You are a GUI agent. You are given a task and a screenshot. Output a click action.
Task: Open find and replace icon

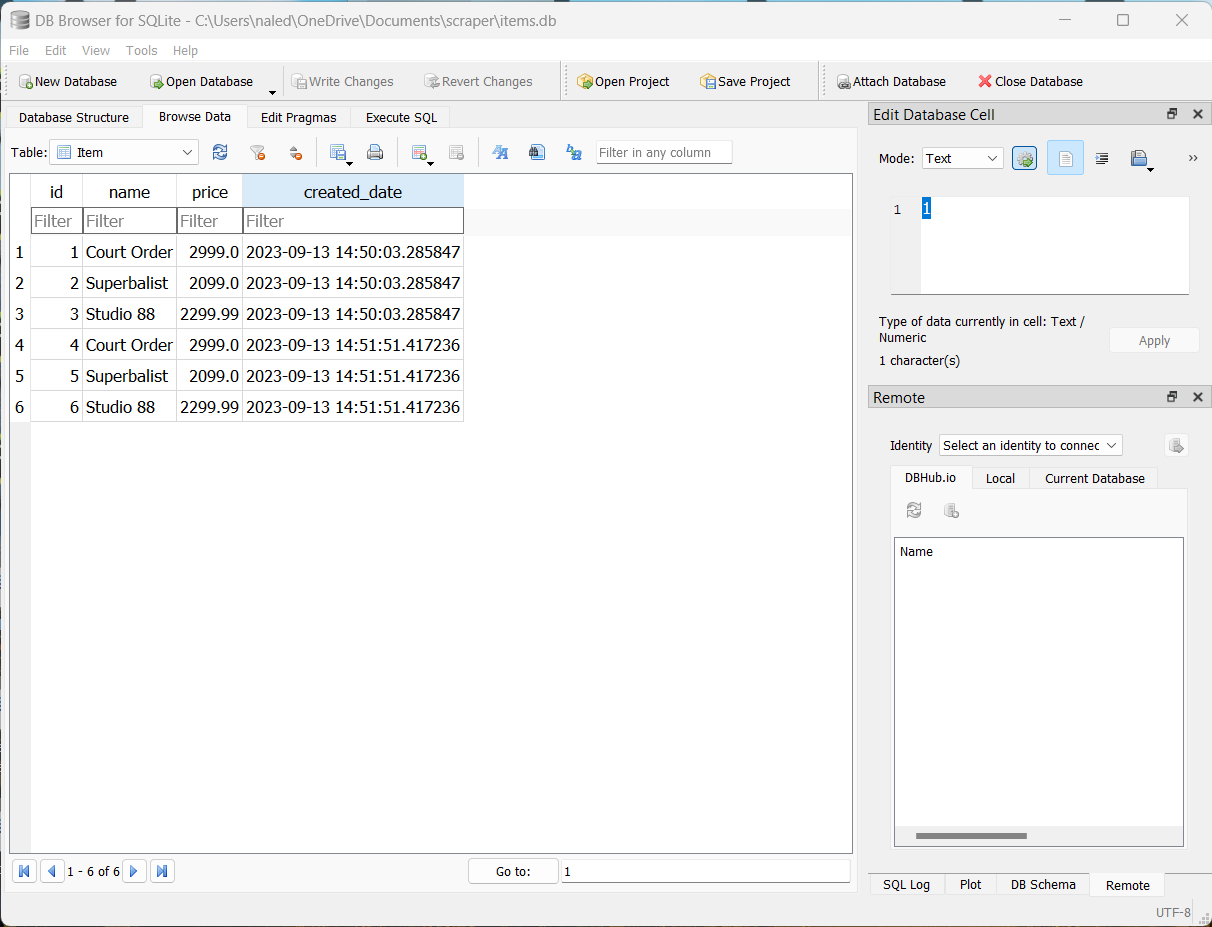(x=574, y=152)
